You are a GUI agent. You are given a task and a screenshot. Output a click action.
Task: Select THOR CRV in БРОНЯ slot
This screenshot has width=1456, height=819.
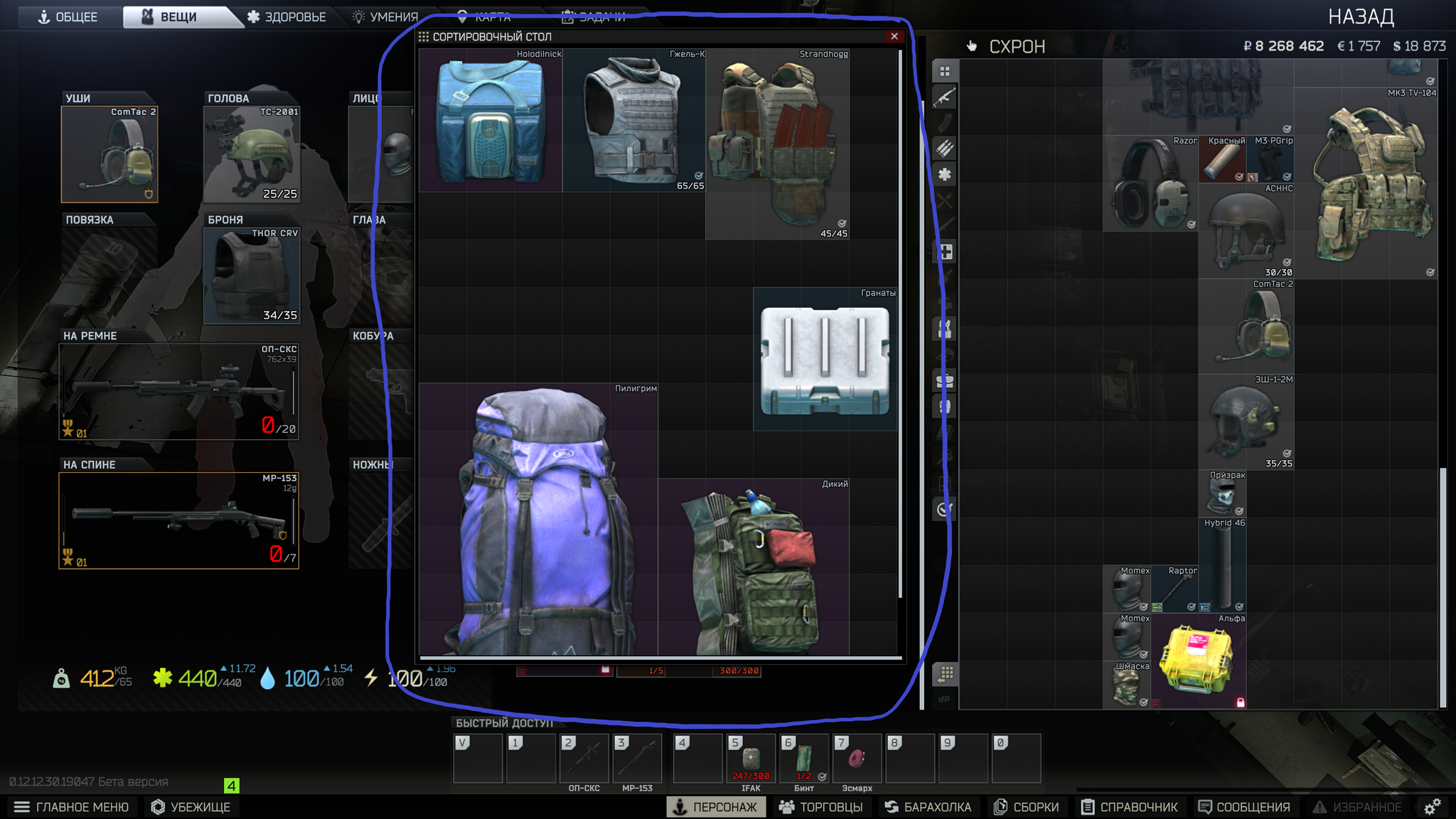pyautogui.click(x=252, y=276)
